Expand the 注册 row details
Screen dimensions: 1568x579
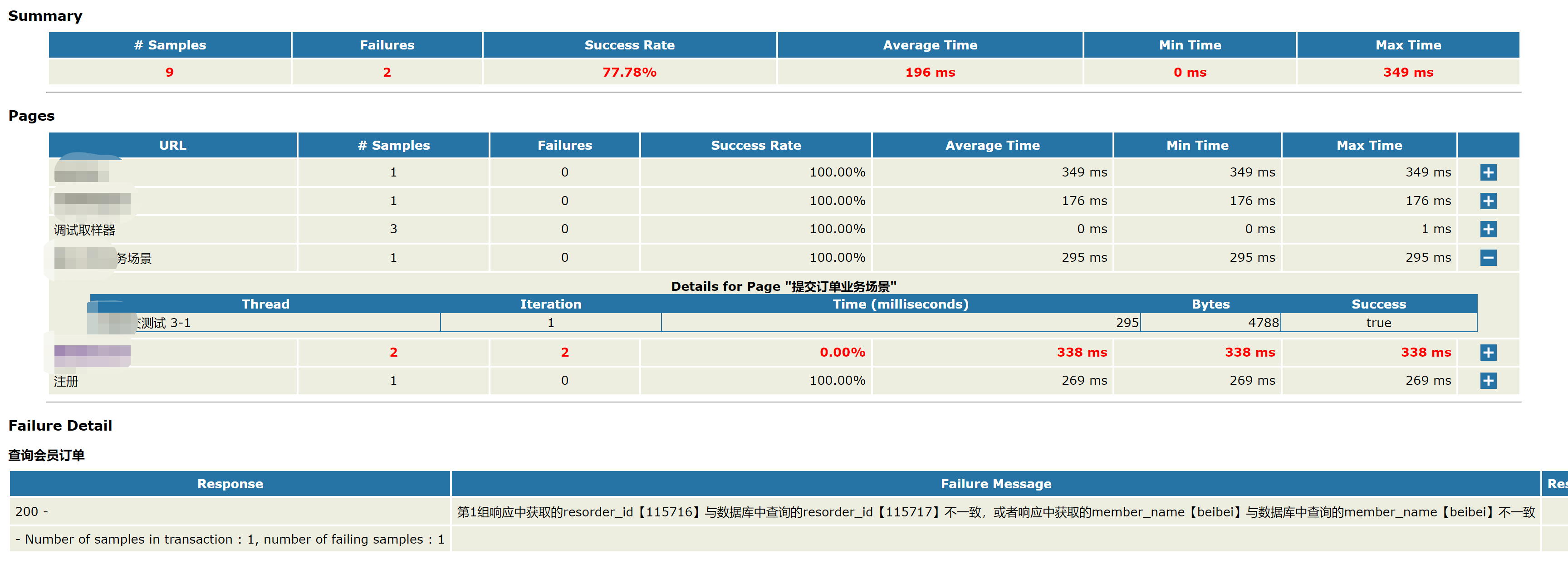[1488, 381]
